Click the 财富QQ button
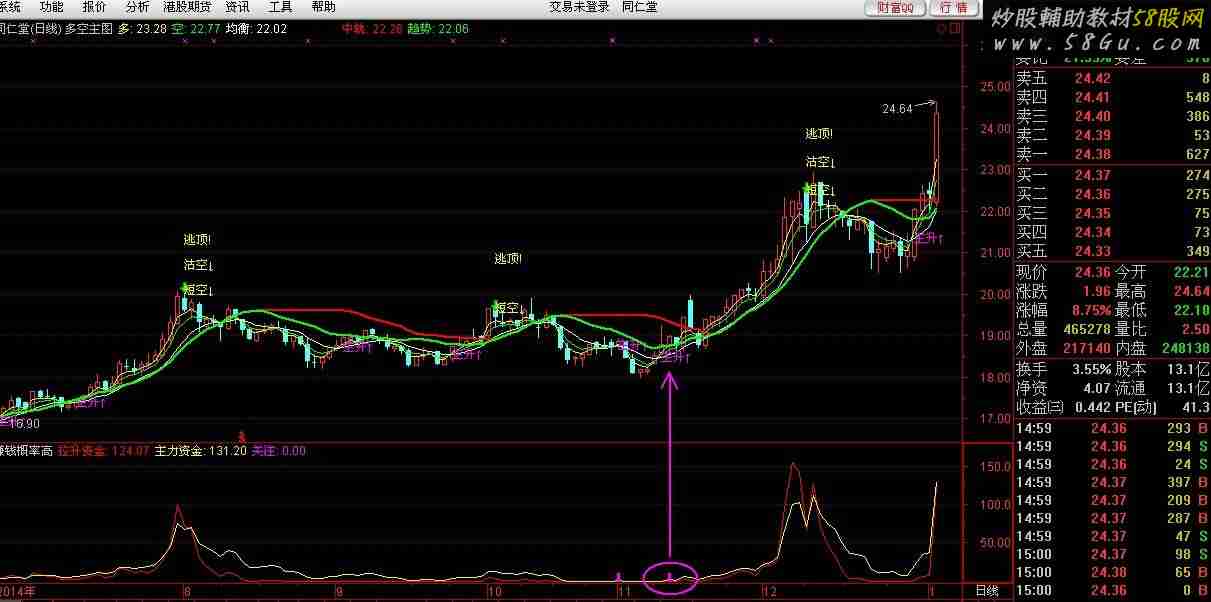The image size is (1211, 602). tap(895, 8)
